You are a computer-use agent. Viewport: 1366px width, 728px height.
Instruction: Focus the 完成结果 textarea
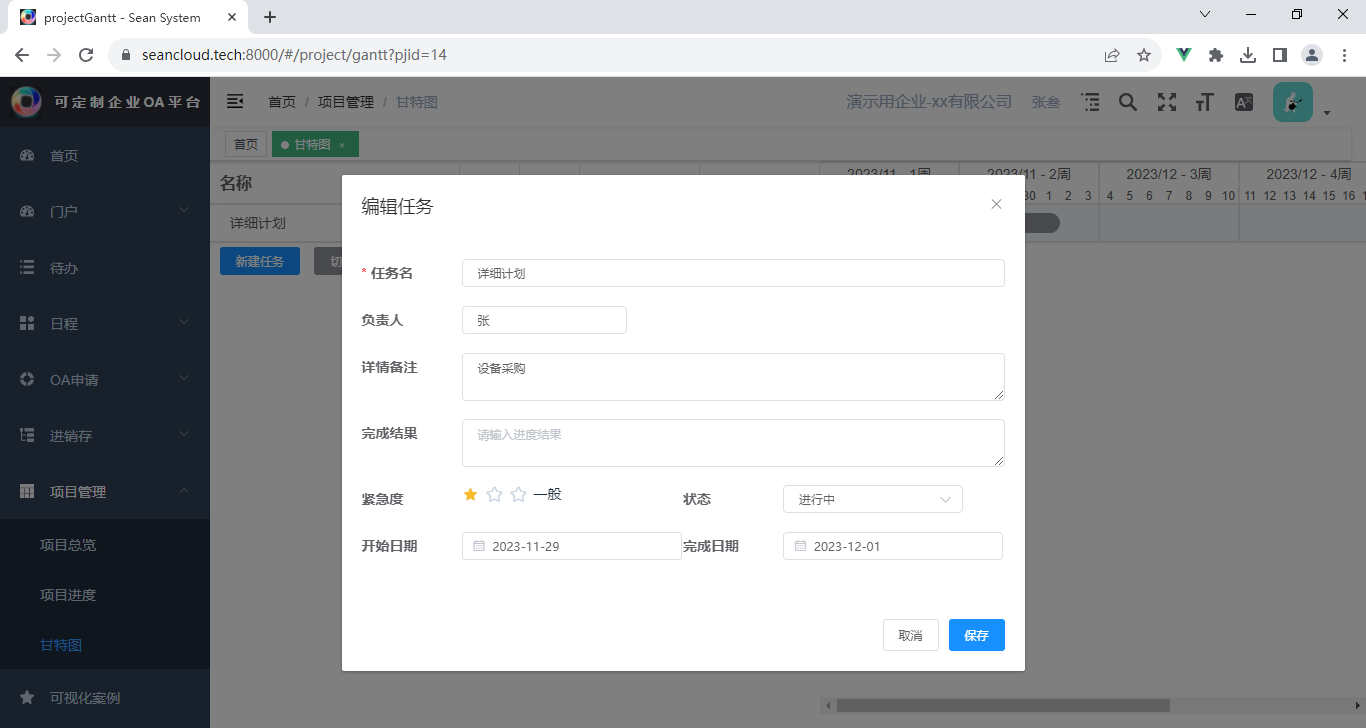(x=733, y=443)
